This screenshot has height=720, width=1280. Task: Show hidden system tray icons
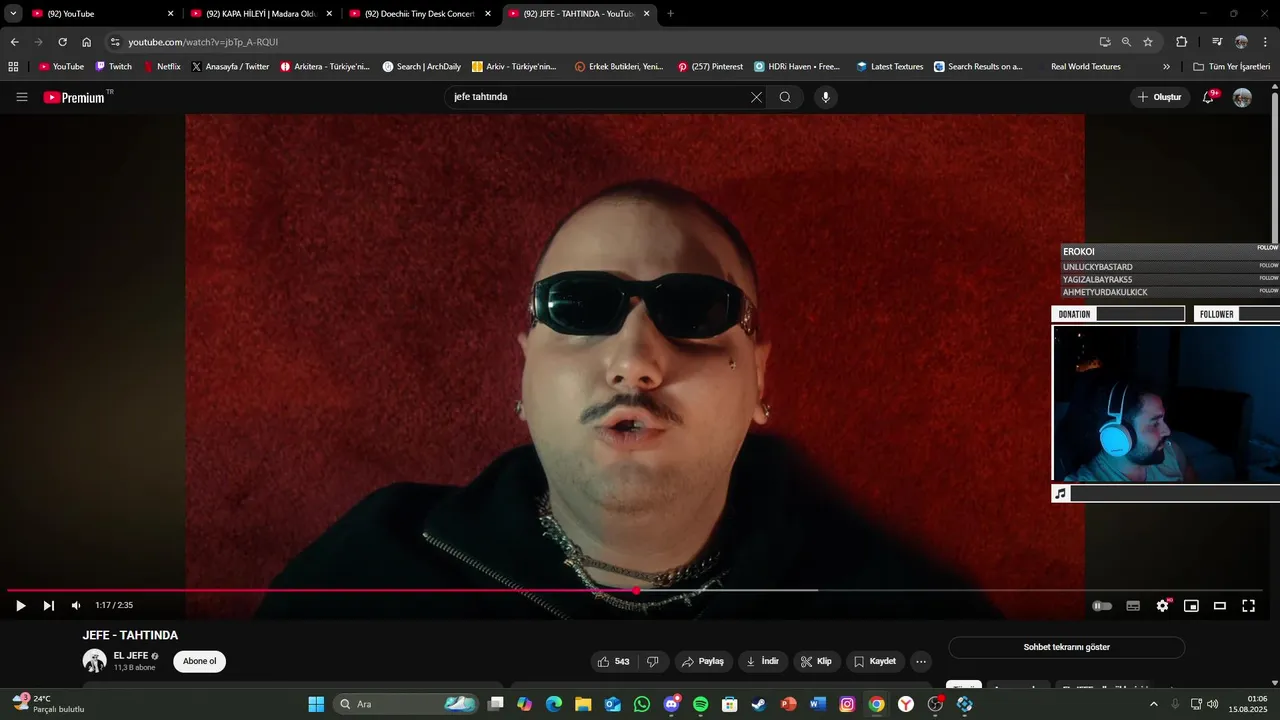(1154, 704)
